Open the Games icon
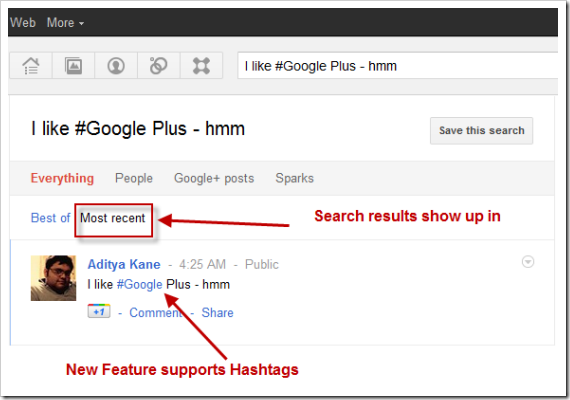This screenshot has width=570, height=400. pos(201,66)
